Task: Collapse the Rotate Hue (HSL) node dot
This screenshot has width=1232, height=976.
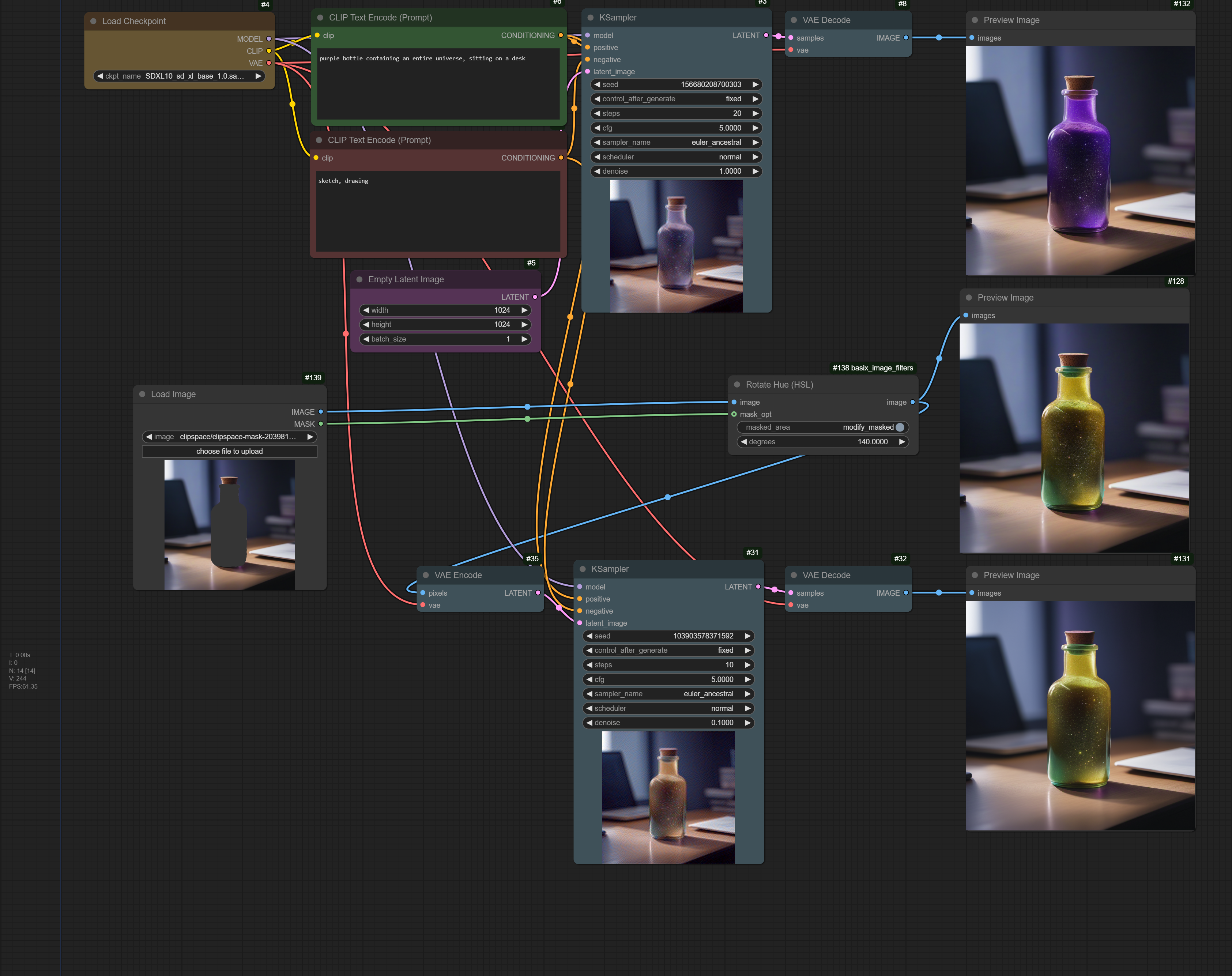Action: (x=737, y=385)
